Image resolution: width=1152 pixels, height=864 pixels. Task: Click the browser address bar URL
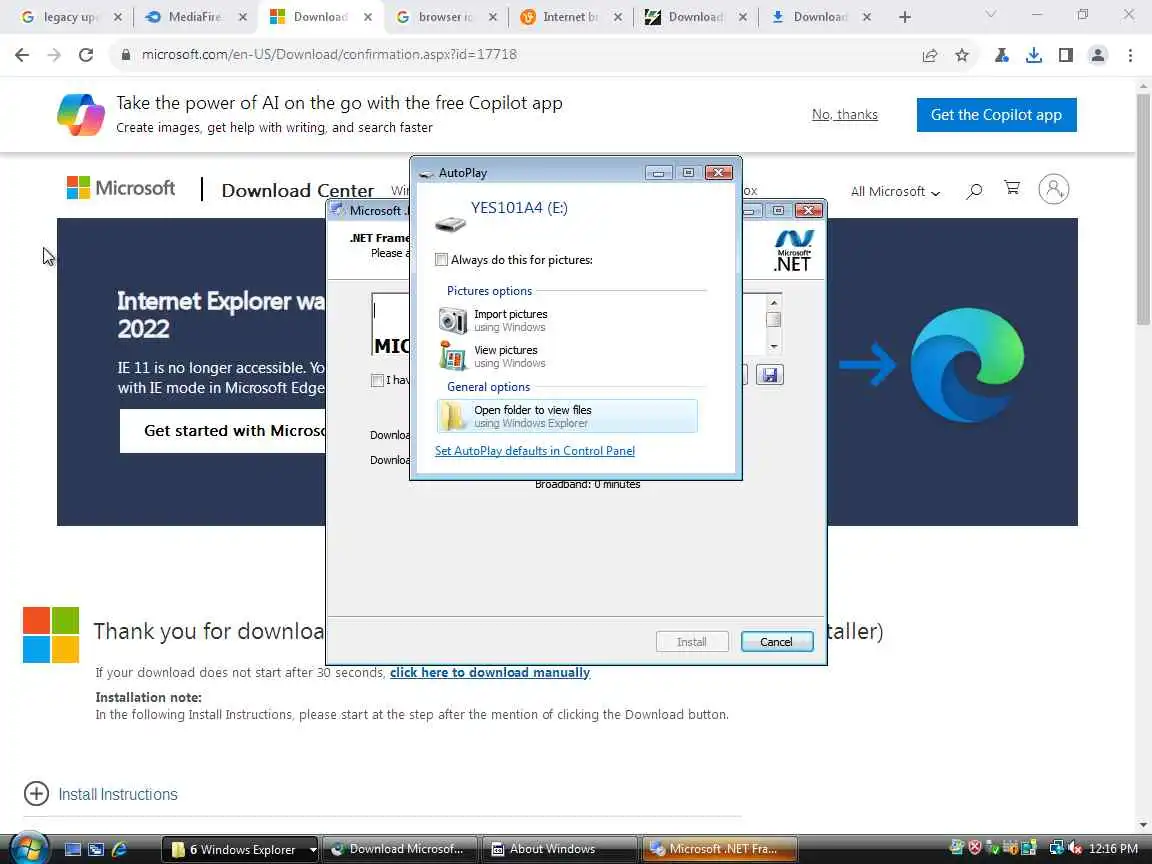[329, 54]
